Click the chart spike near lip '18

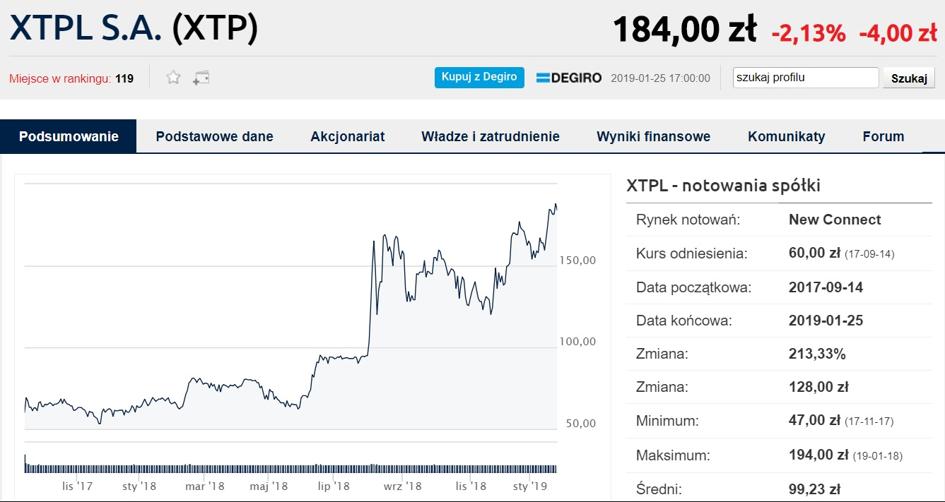(374, 242)
